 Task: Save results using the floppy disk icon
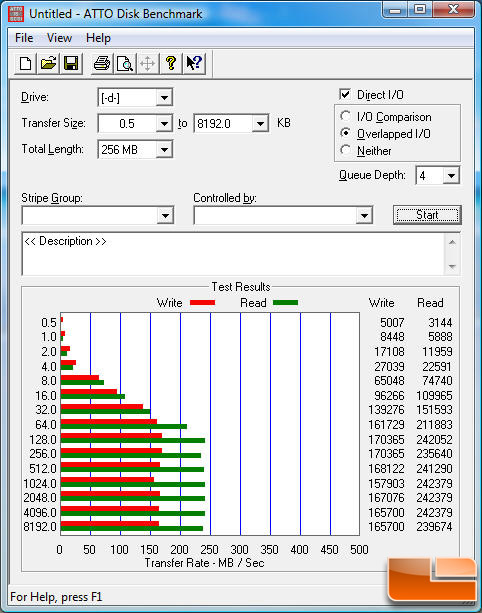coord(71,63)
